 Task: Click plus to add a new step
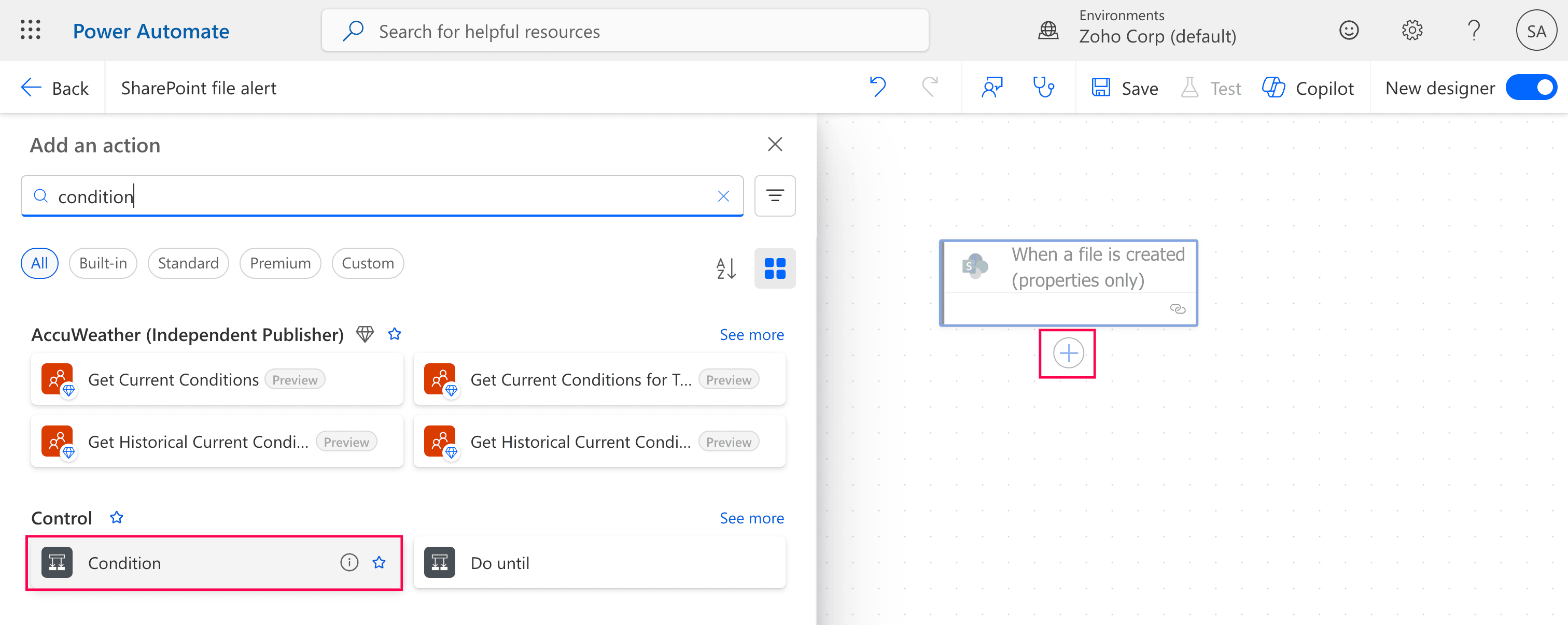tap(1068, 352)
